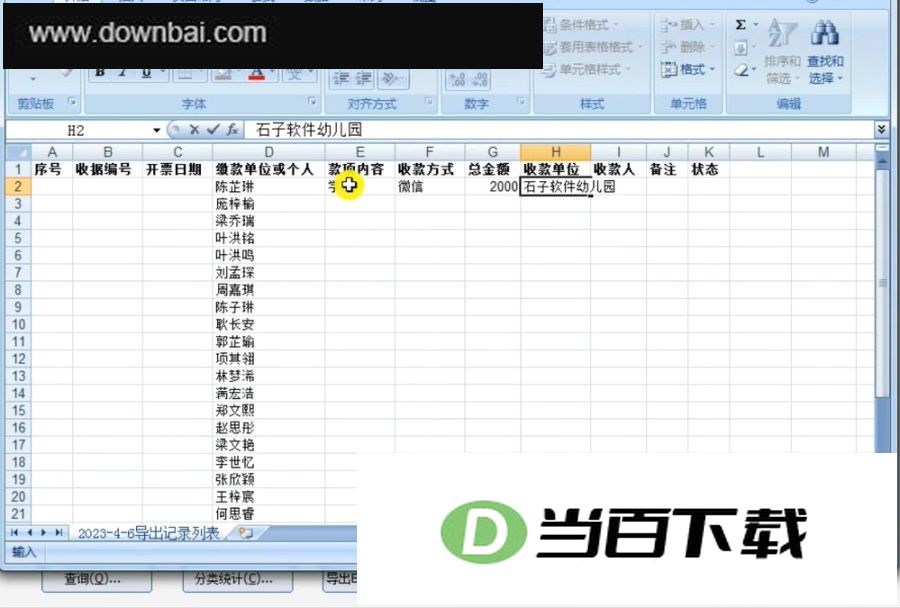The height and width of the screenshot is (608, 900).
Task: Open the insert function fx dialog
Action: (232, 130)
